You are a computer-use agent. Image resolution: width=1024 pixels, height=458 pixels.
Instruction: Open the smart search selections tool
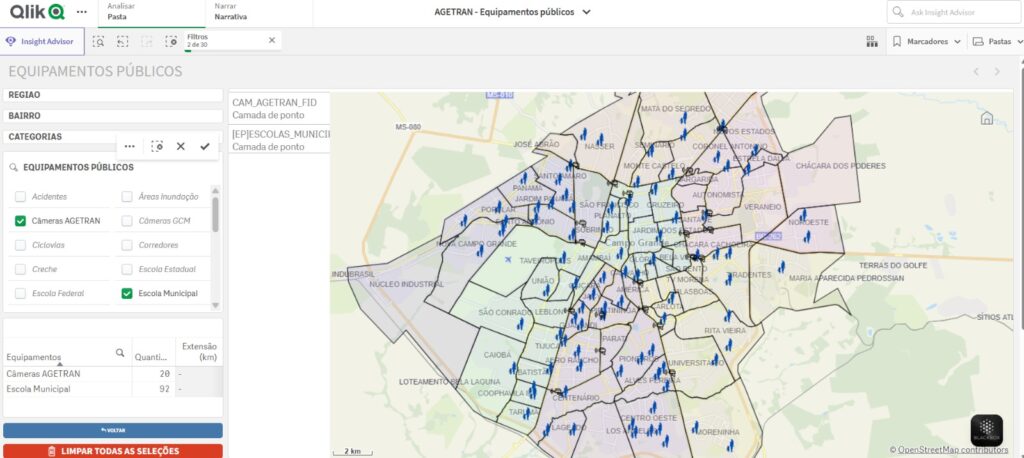(98, 41)
